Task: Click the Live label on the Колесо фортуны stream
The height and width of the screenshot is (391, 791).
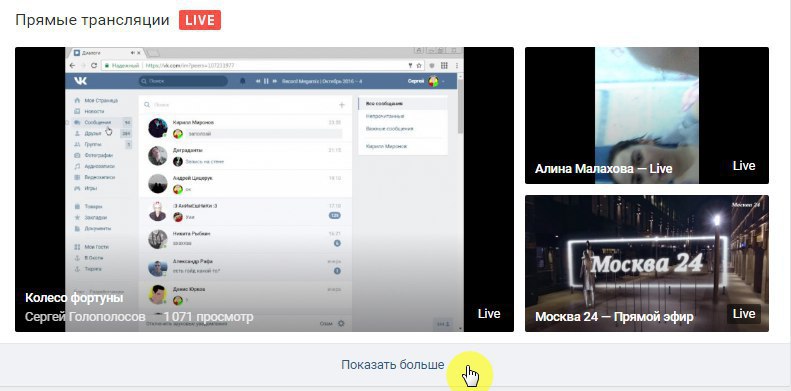Action: 489,314
